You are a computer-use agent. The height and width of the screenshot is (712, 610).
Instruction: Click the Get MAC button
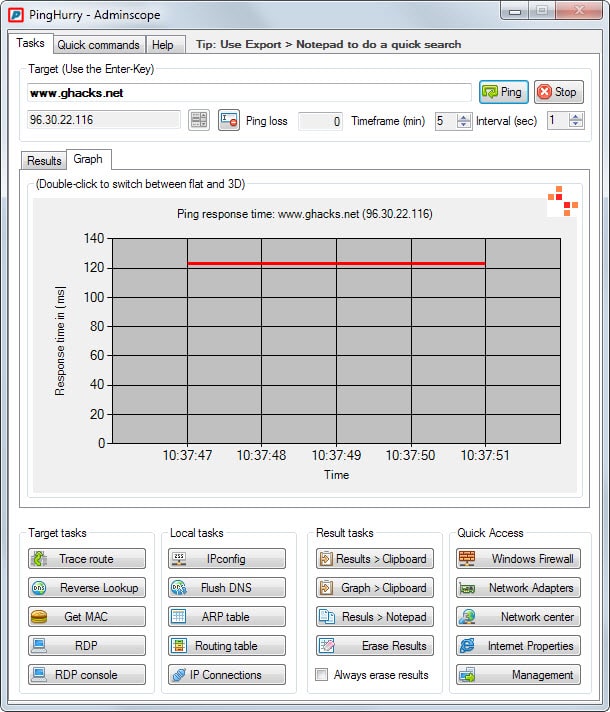(x=87, y=617)
